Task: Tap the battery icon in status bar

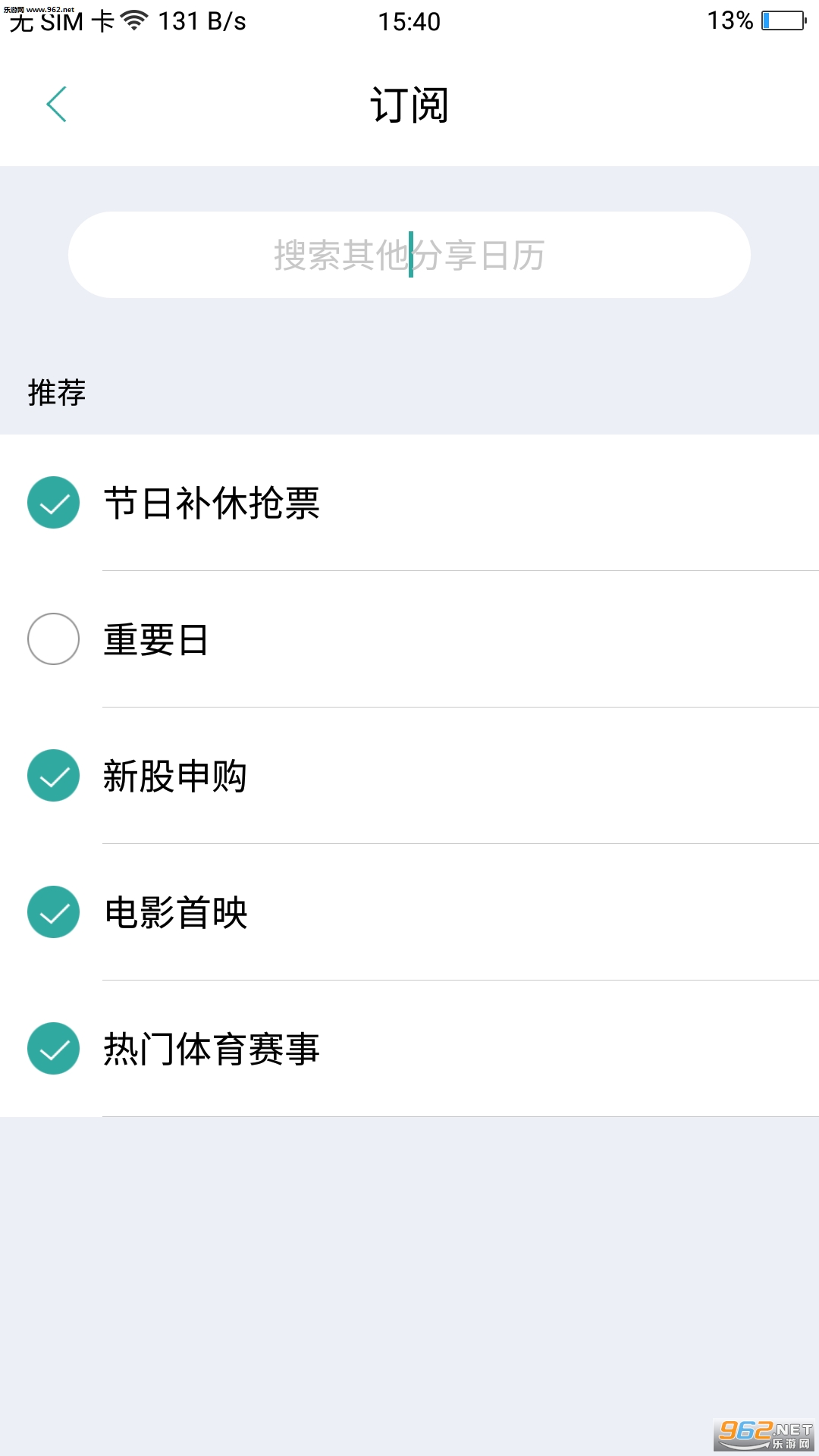Action: tap(784, 20)
